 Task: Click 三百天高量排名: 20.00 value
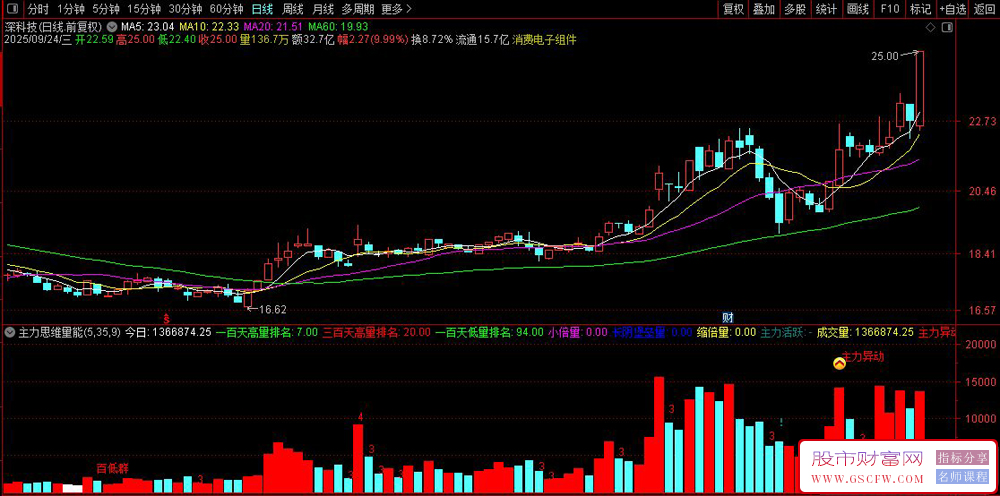tap(376, 332)
